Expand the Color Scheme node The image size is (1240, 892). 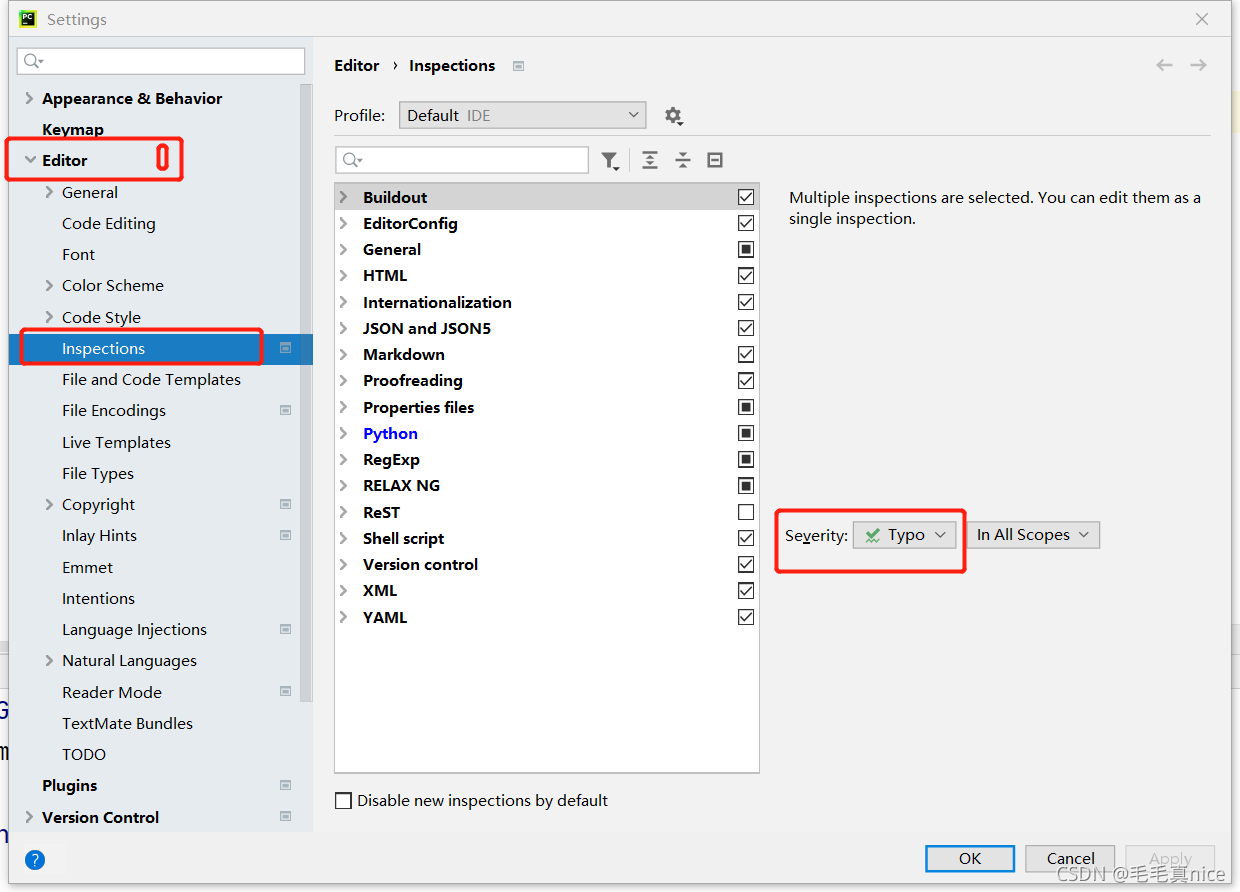tap(50, 286)
